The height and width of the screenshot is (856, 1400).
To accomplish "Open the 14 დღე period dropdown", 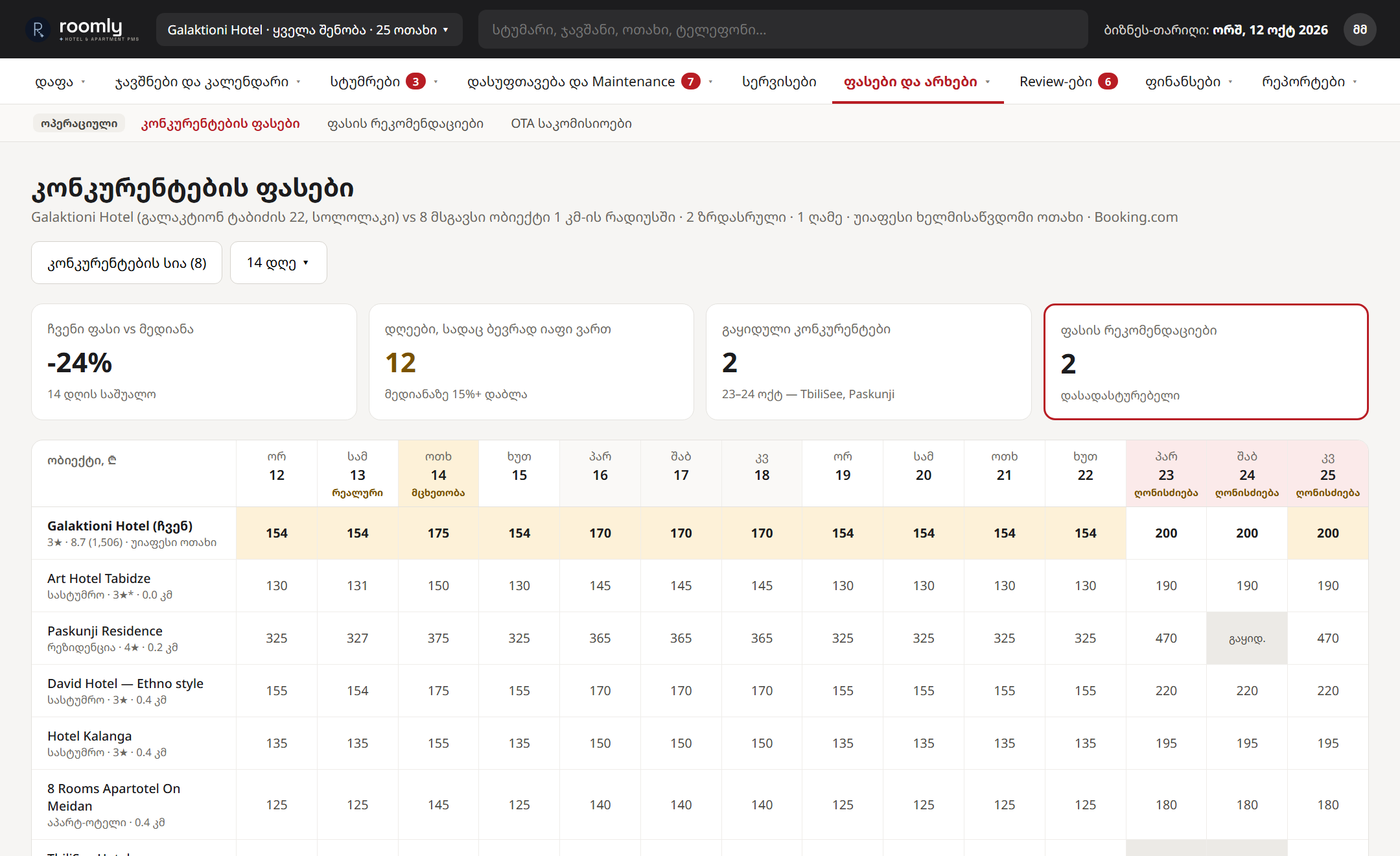I will point(278,263).
